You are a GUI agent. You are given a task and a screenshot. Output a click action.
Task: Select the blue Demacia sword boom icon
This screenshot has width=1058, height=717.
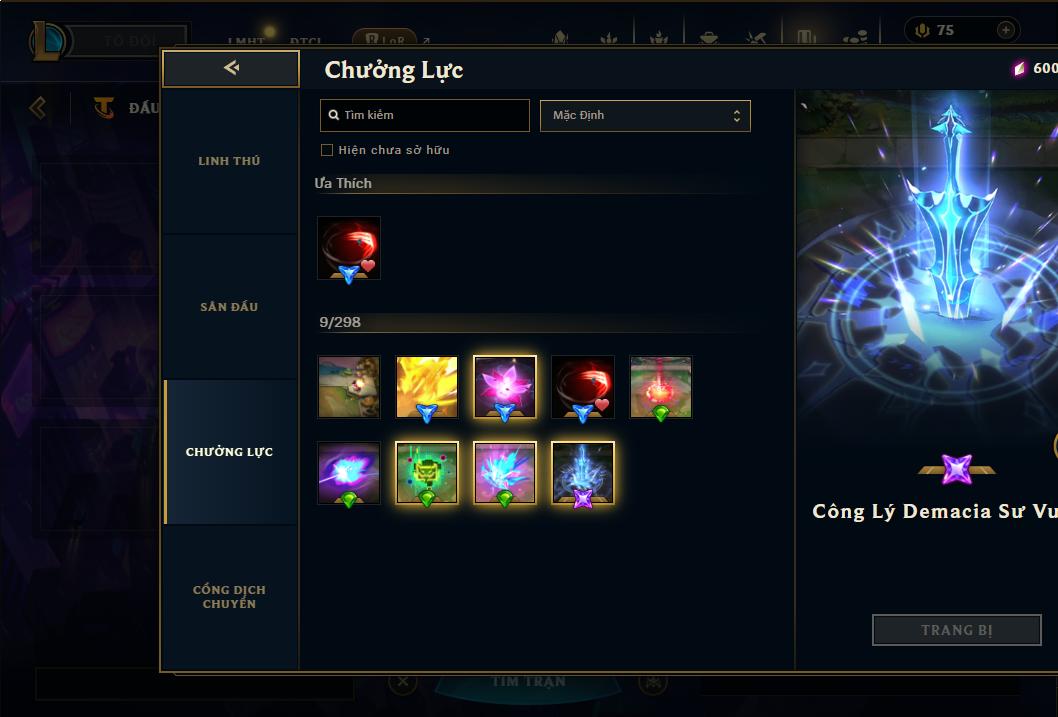(x=583, y=473)
